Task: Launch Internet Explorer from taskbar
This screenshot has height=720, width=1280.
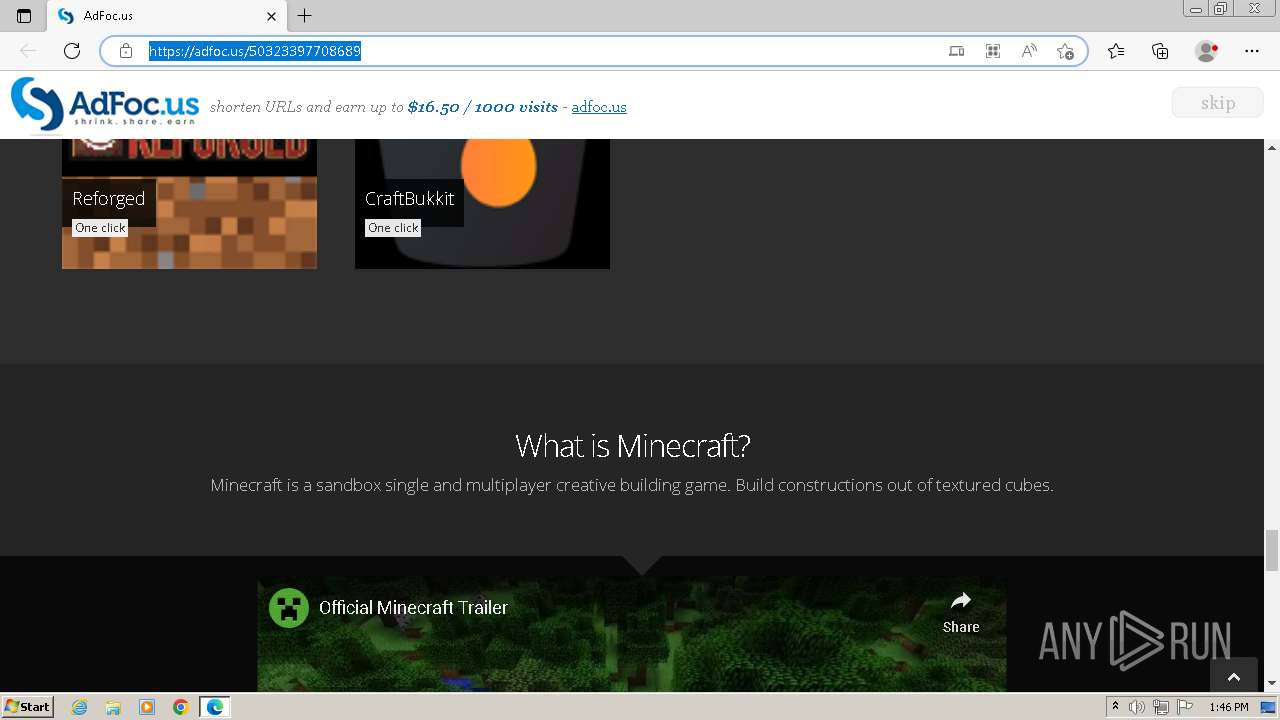Action: (80, 707)
